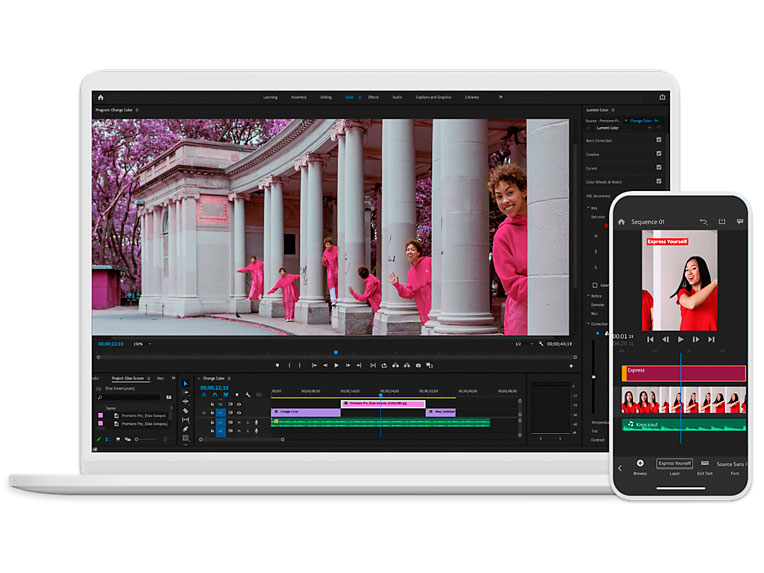Click the Quick Export share icon
This screenshot has width=764, height=573.
point(662,97)
